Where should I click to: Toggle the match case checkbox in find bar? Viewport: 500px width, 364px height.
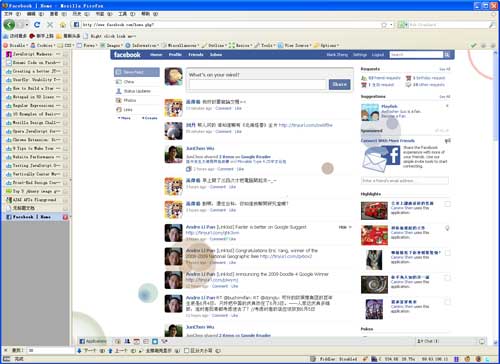click(187, 351)
